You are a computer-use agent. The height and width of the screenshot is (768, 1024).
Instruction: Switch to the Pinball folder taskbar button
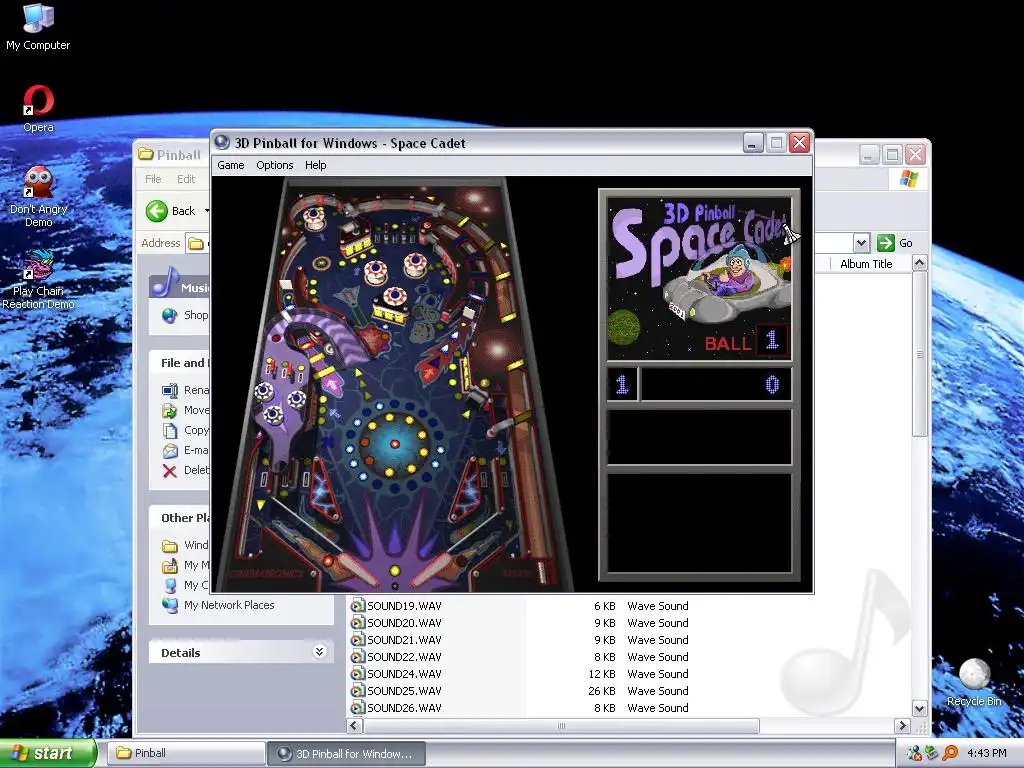(x=185, y=753)
